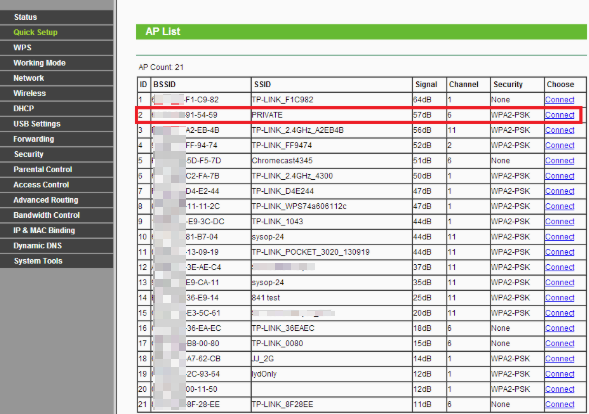Connect to TP-LINK_0080 network

[x=560, y=343]
